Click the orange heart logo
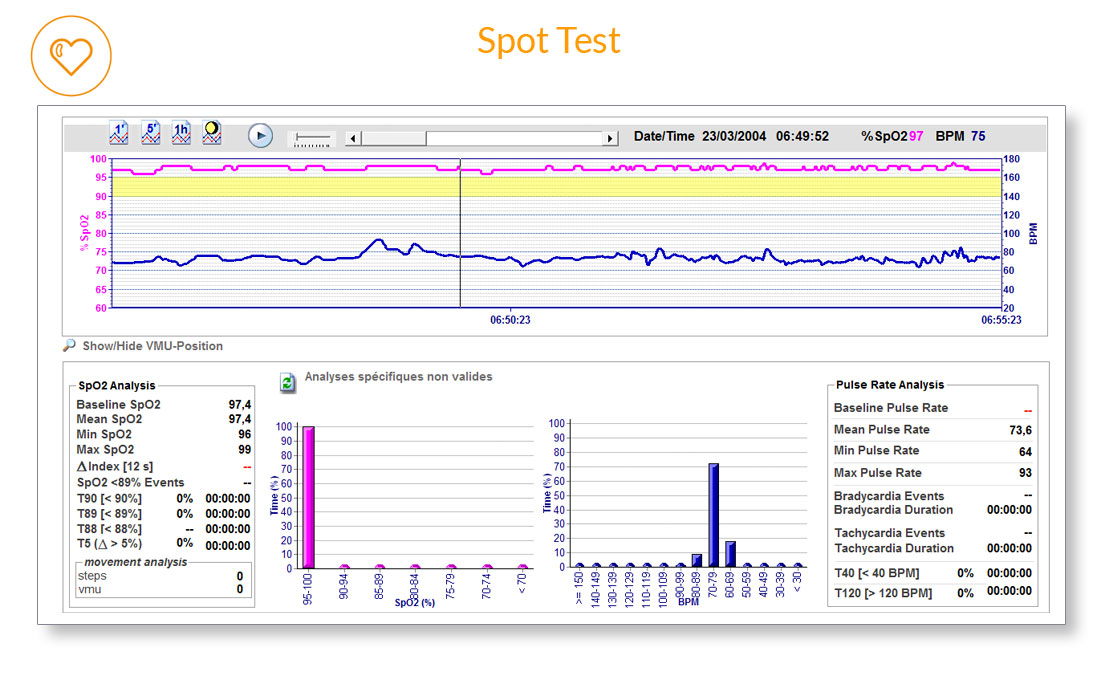1100x700 pixels. (71, 56)
